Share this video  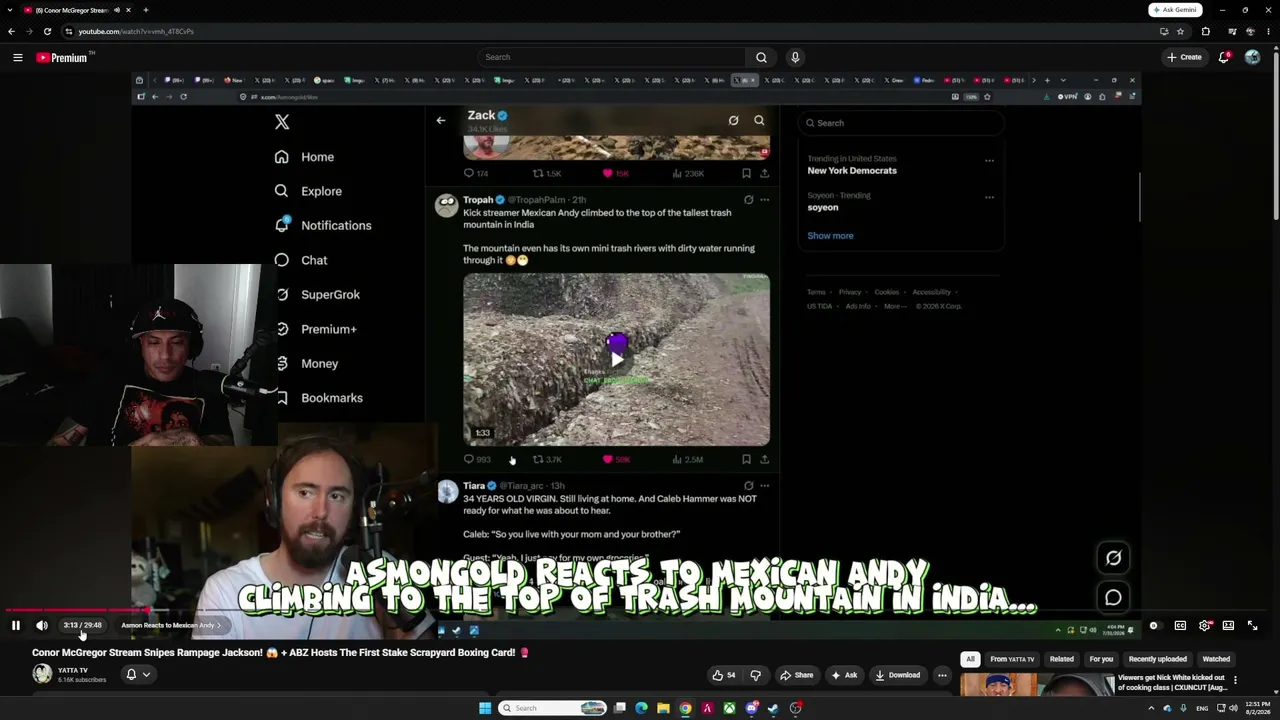point(796,675)
